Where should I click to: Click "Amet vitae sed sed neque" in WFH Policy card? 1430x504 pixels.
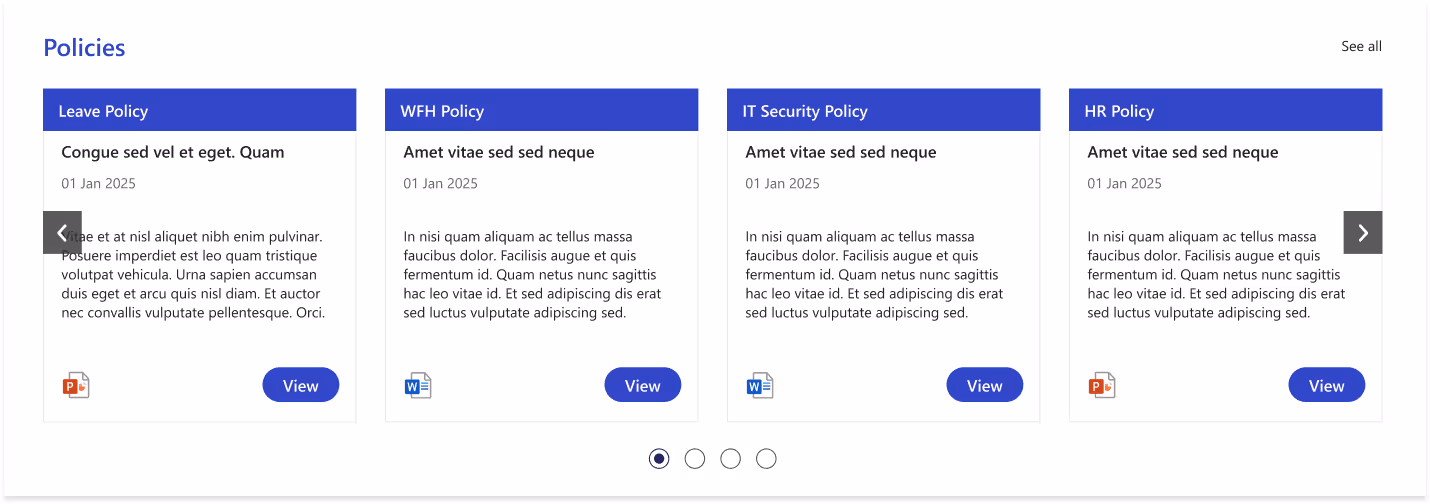tap(499, 152)
